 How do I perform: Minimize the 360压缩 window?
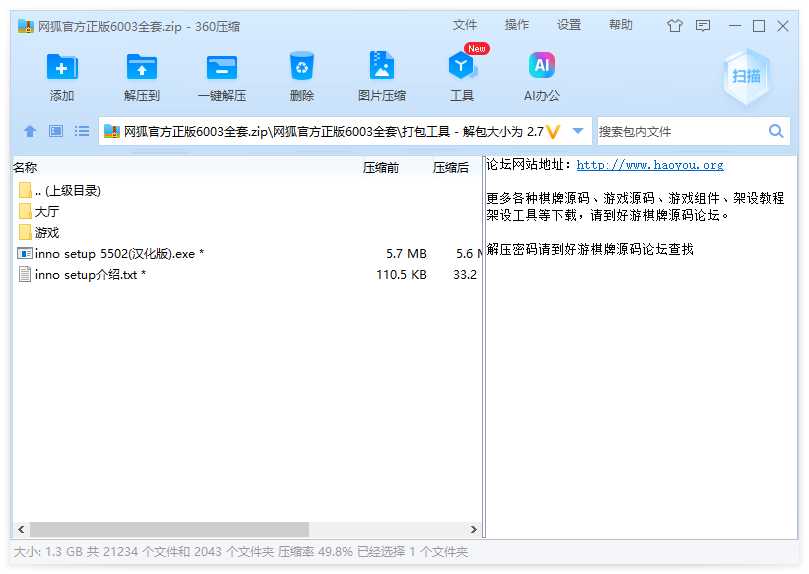735,26
